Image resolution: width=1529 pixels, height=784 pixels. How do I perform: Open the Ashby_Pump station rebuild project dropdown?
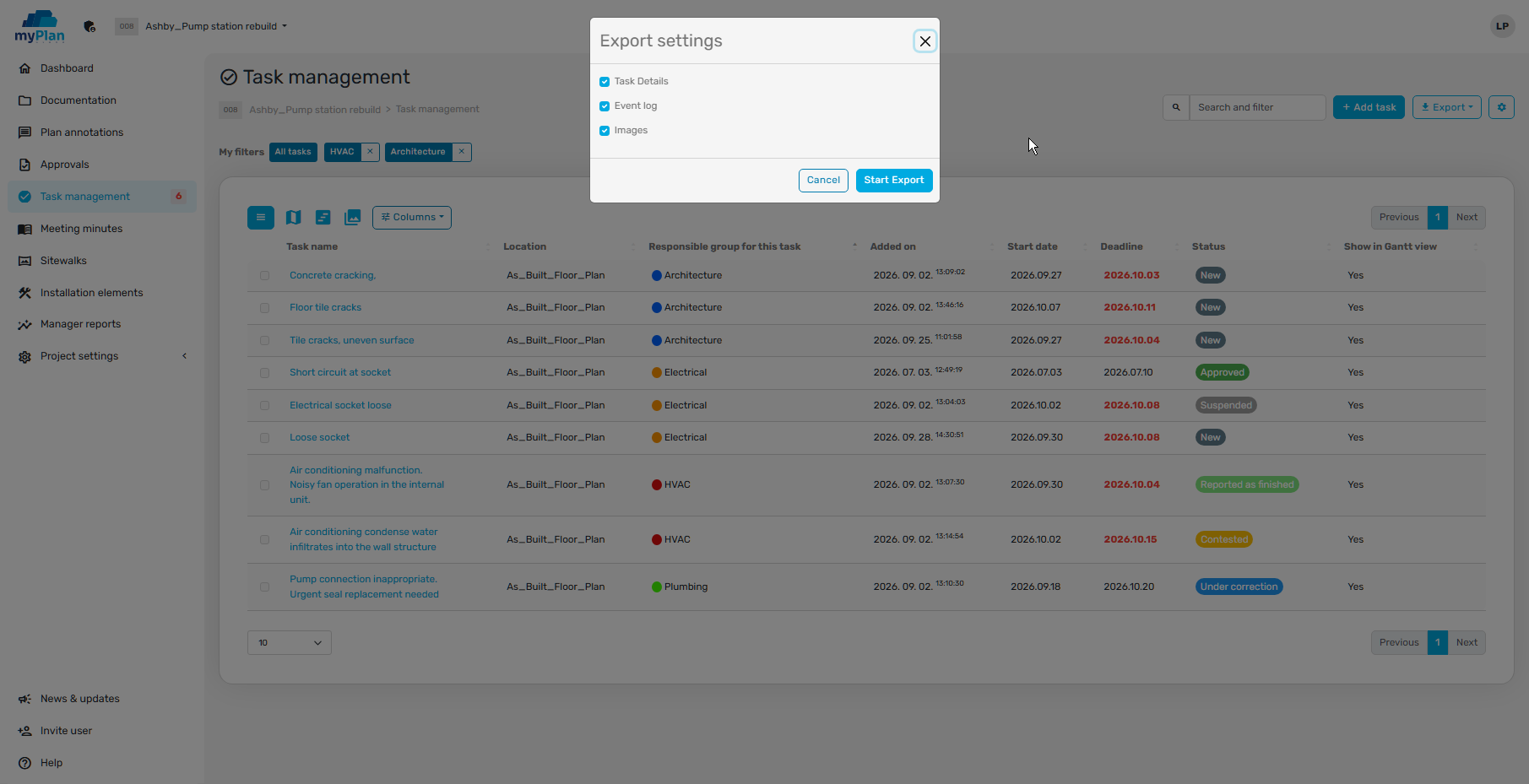[216, 26]
